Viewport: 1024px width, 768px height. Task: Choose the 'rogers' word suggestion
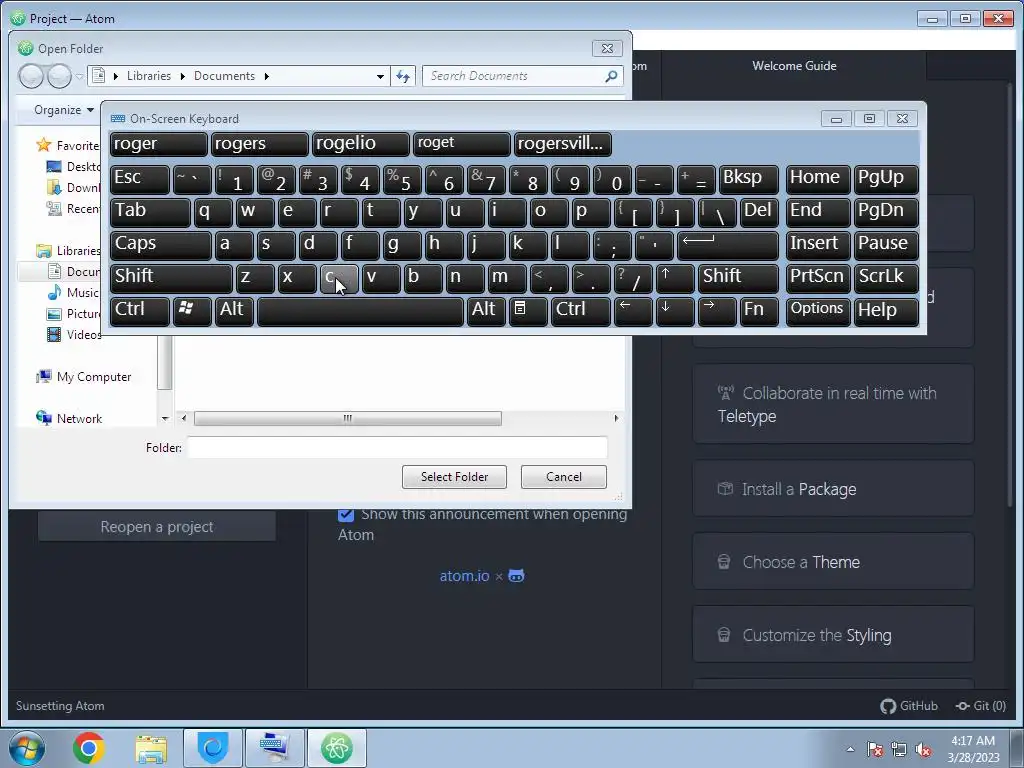[x=260, y=144]
